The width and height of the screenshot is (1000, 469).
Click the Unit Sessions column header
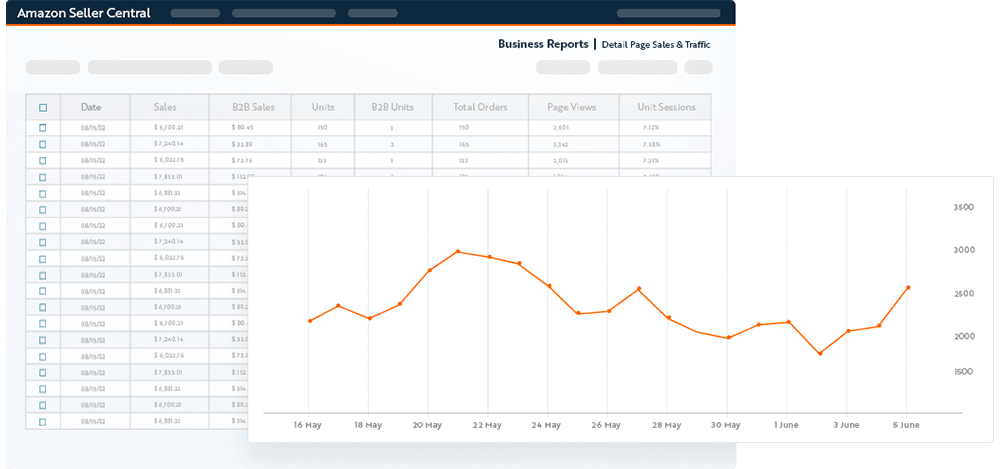[x=666, y=107]
